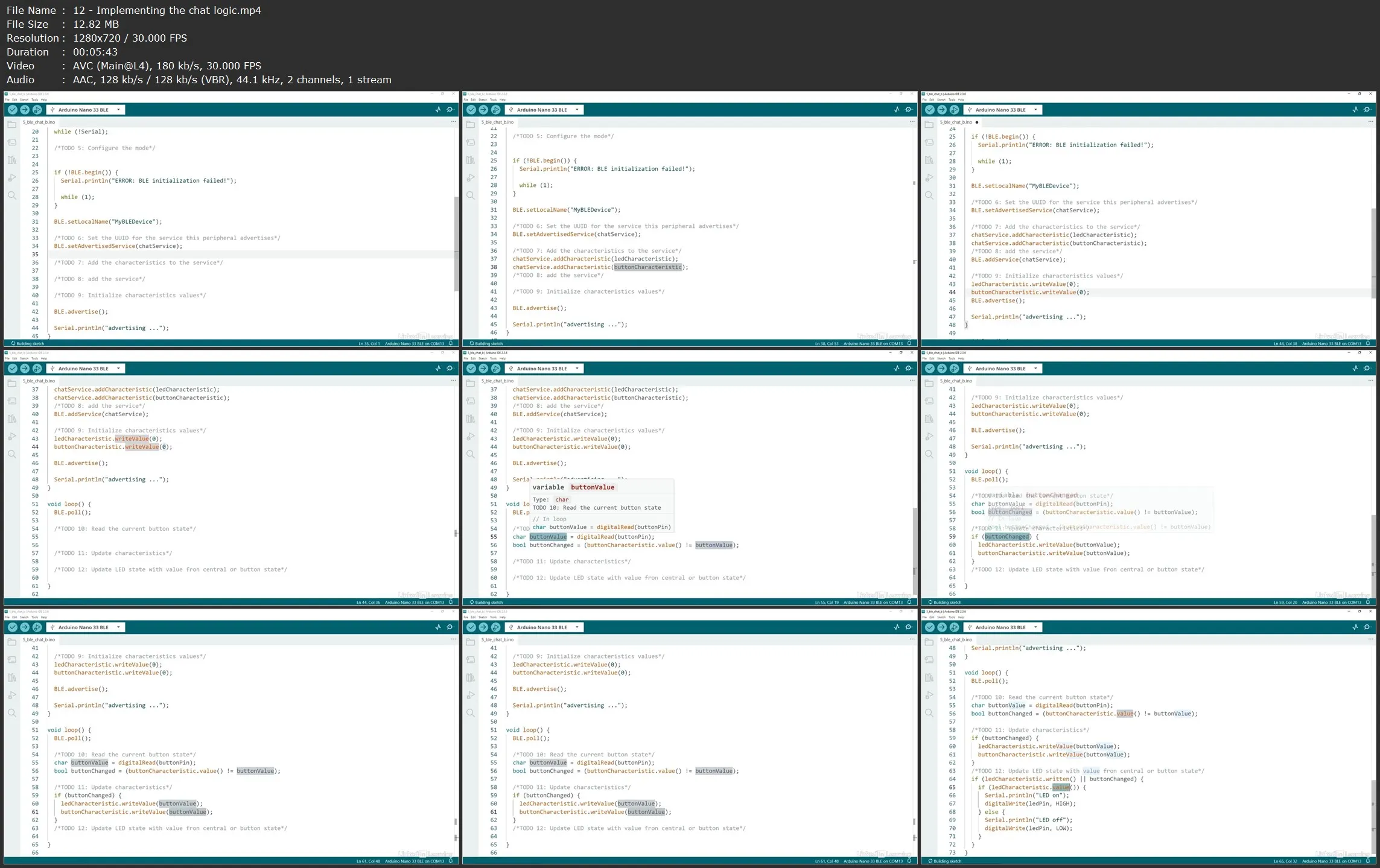Open Search magnifier icon in second frame sidebar
This screenshot has width=1380, height=868.
471,195
